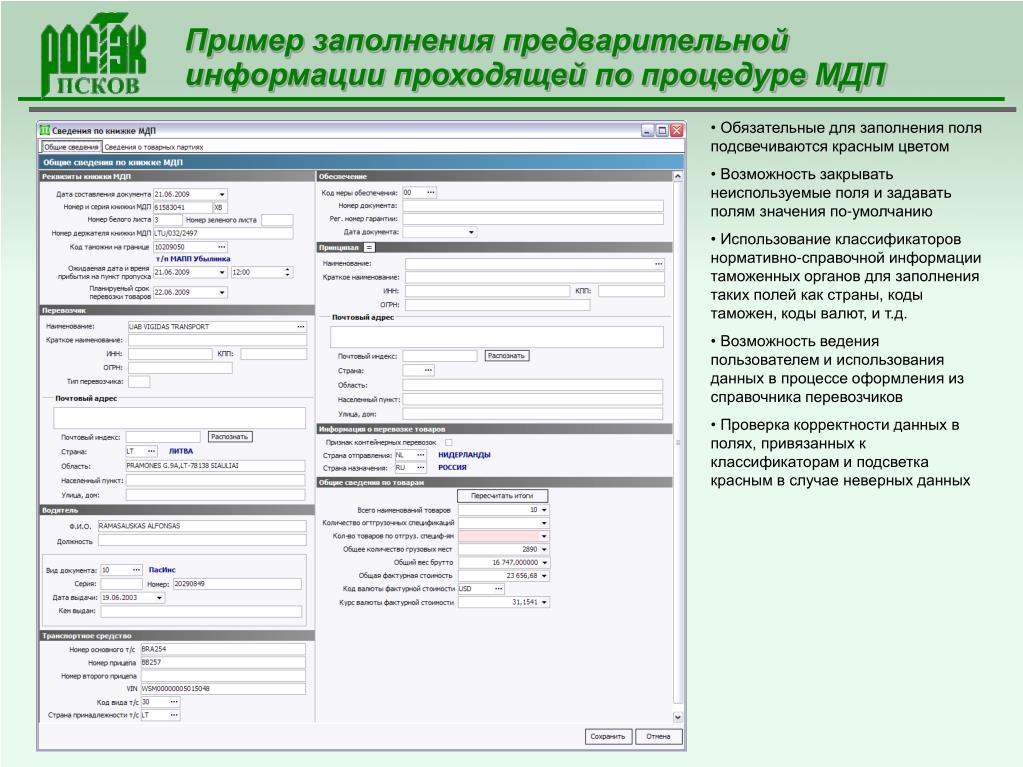The width and height of the screenshot is (1023, 767).
Task: Open Страна принадлежности т/с lookup button
Action: [x=174, y=715]
